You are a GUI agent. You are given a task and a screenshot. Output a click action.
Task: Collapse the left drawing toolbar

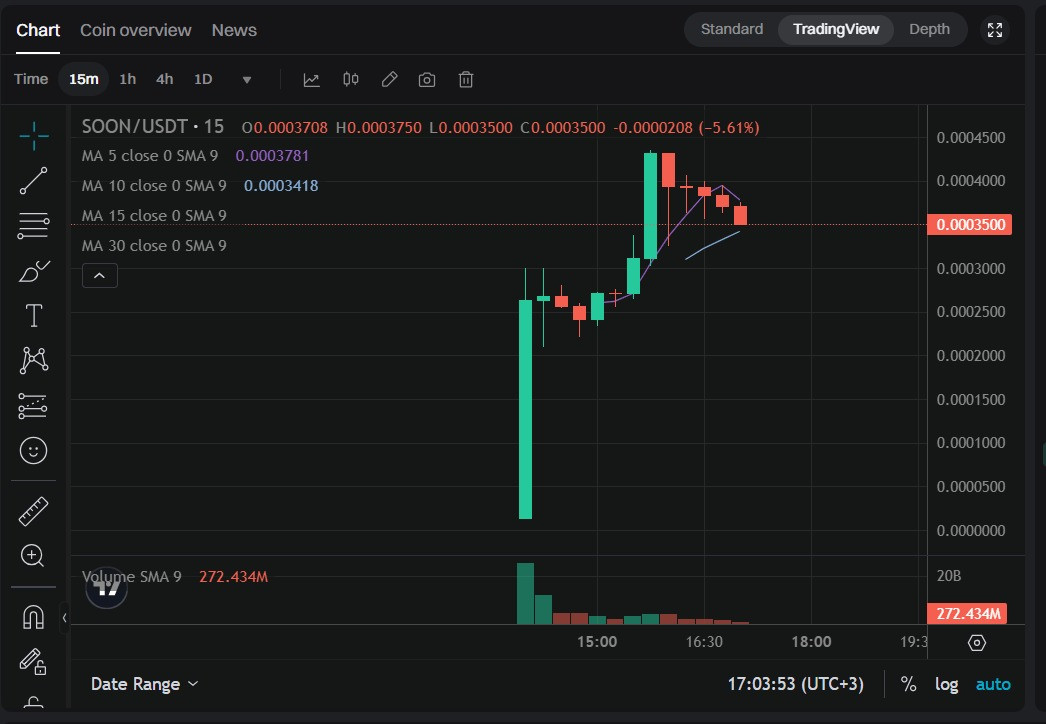pos(65,618)
